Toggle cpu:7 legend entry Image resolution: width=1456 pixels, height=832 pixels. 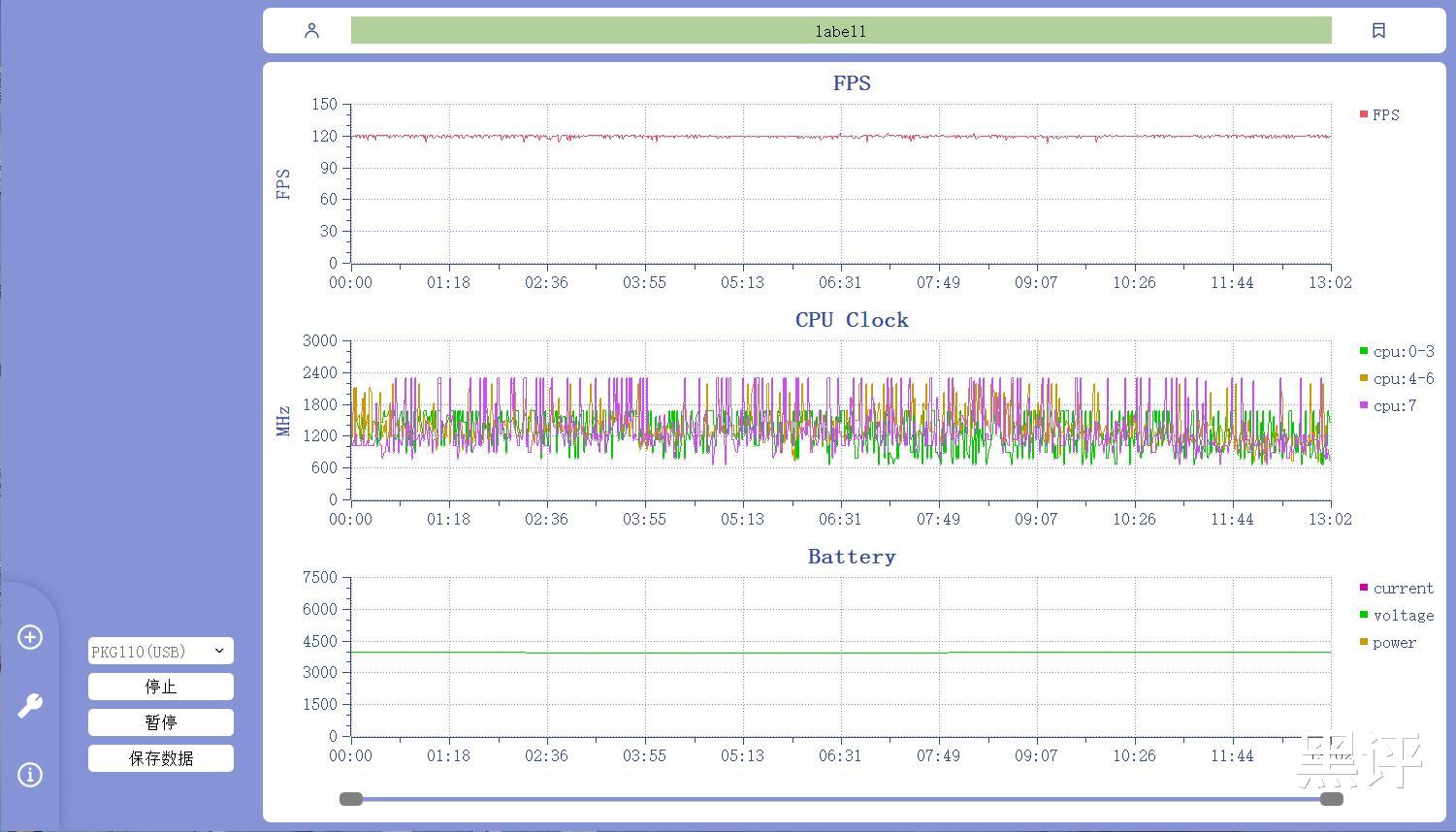point(1388,405)
